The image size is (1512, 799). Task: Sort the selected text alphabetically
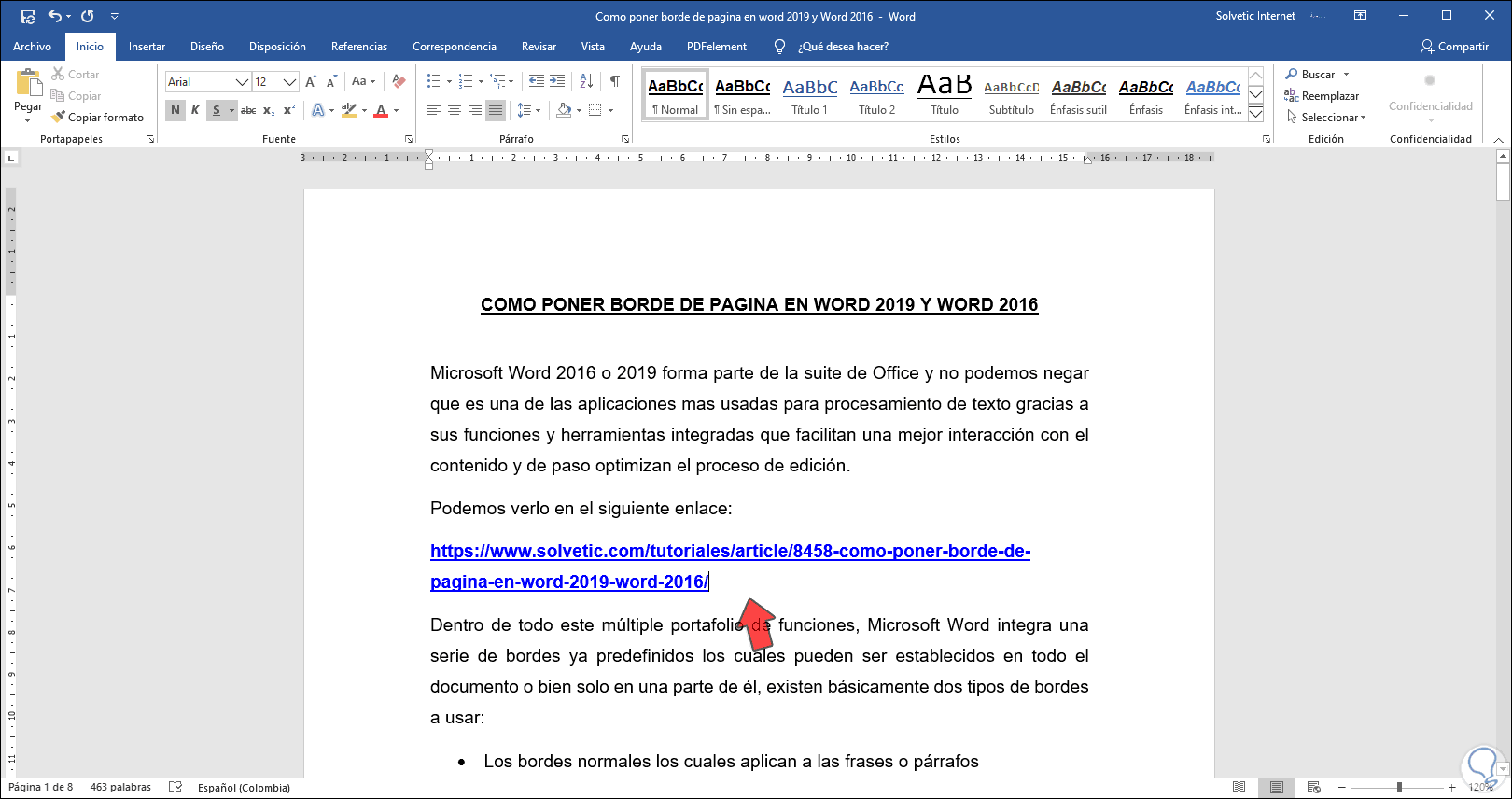point(586,81)
